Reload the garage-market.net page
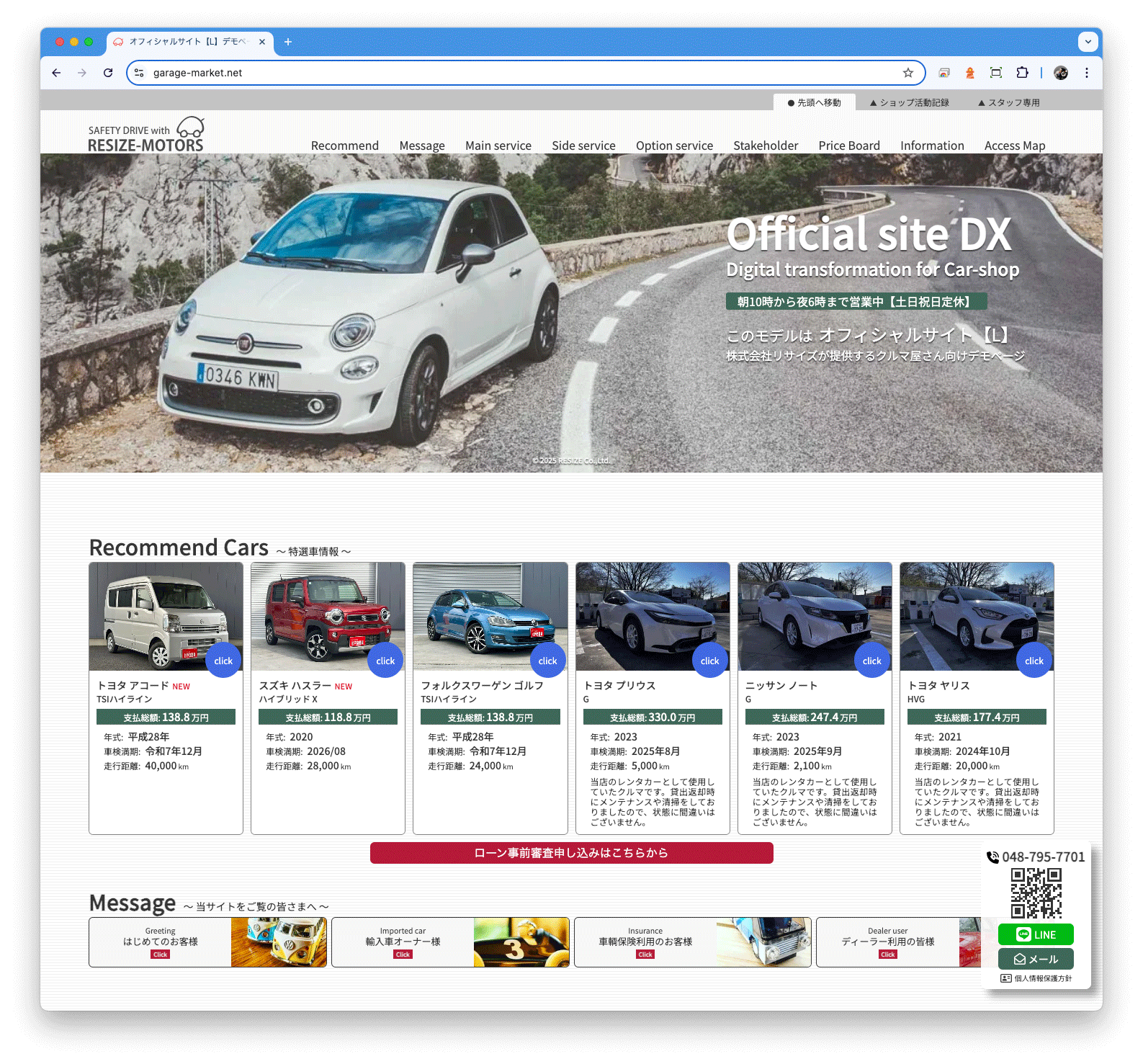Screen dimensions: 1143x1064 click(108, 73)
